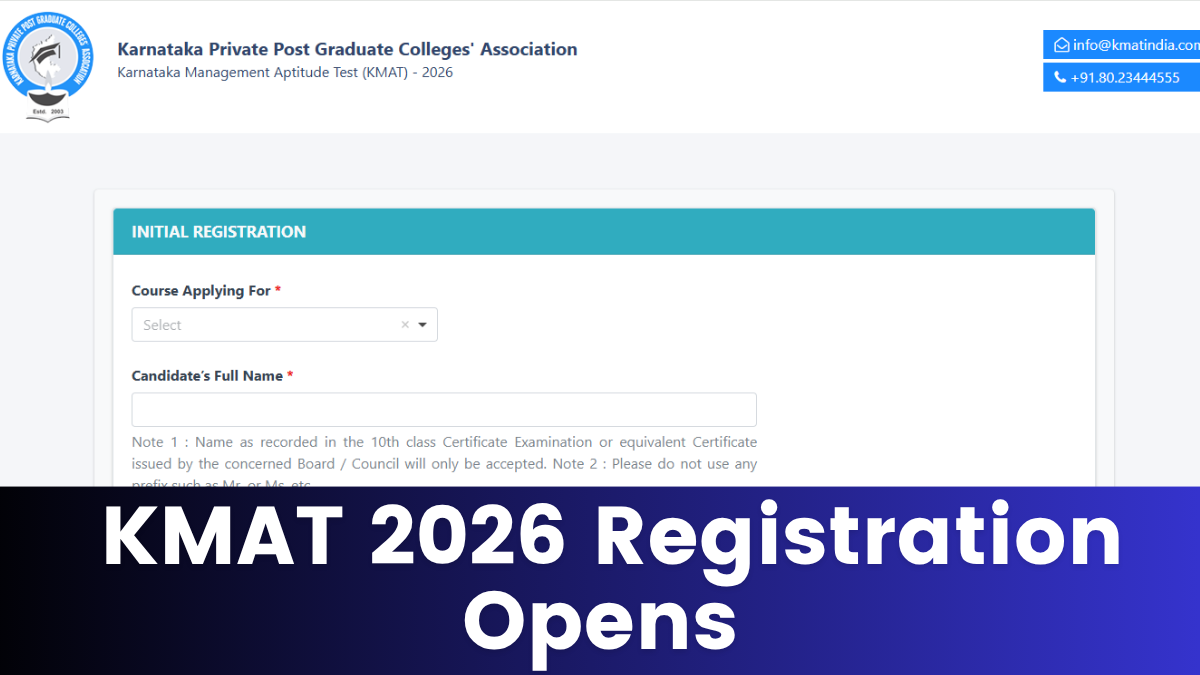Click the Candidate's Full Name label
This screenshot has width=1200, height=675.
[x=207, y=376]
